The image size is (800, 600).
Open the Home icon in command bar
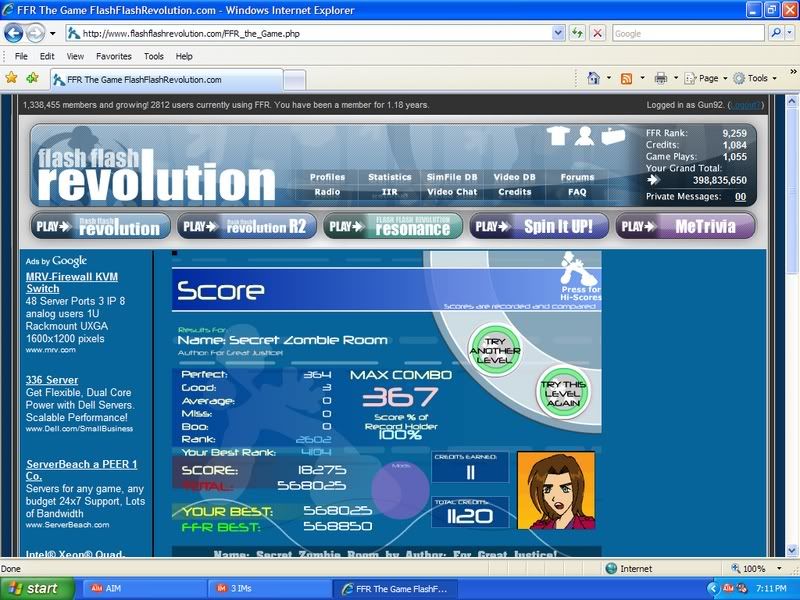coord(594,78)
